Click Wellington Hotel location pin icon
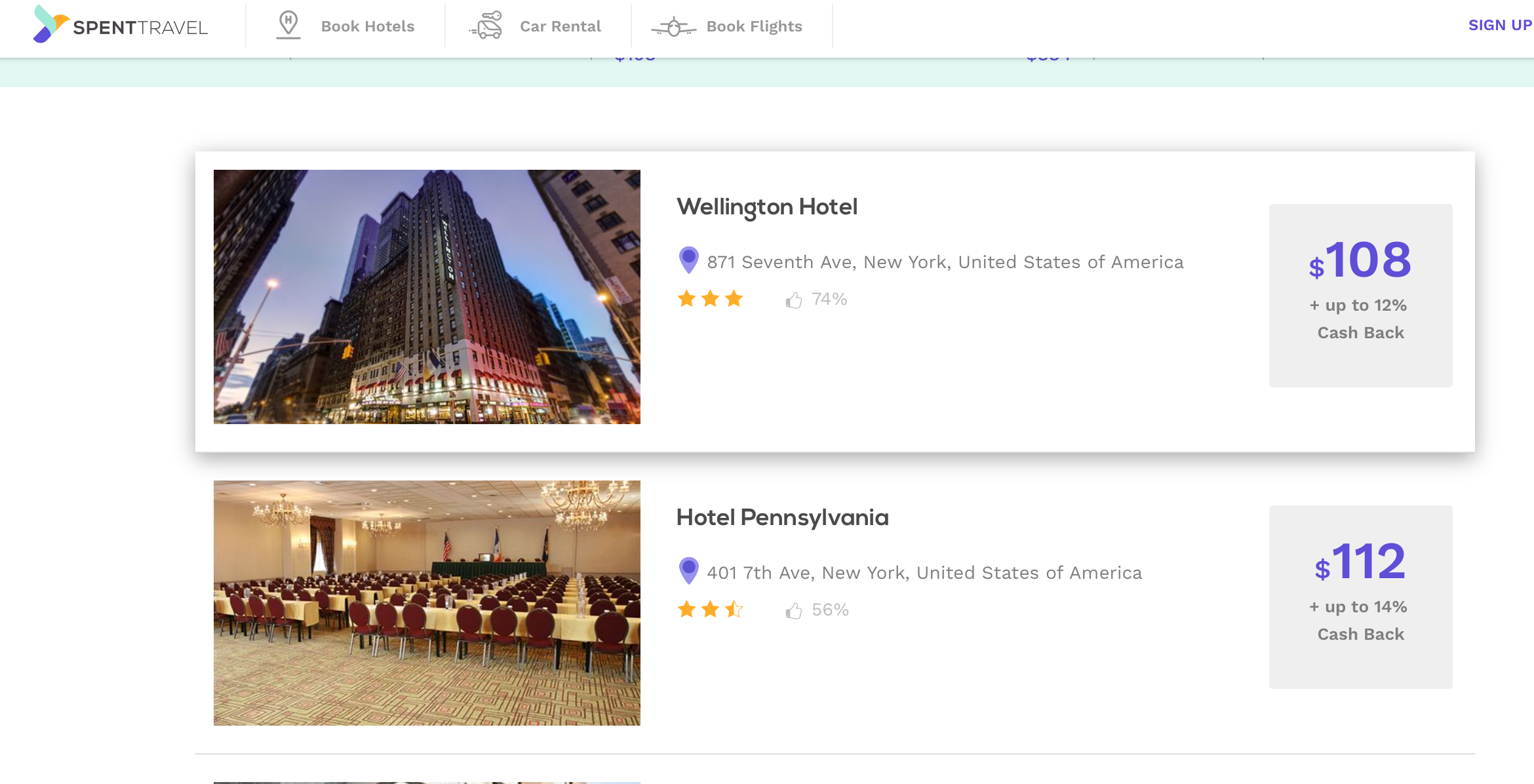 [x=688, y=260]
